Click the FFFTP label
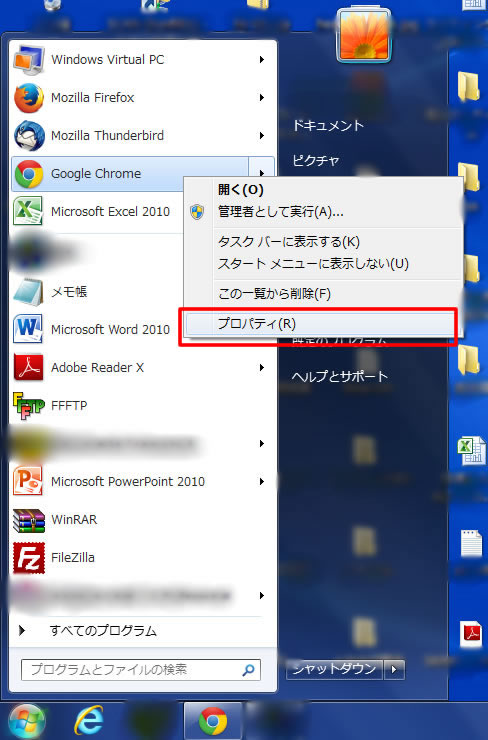 click(69, 405)
